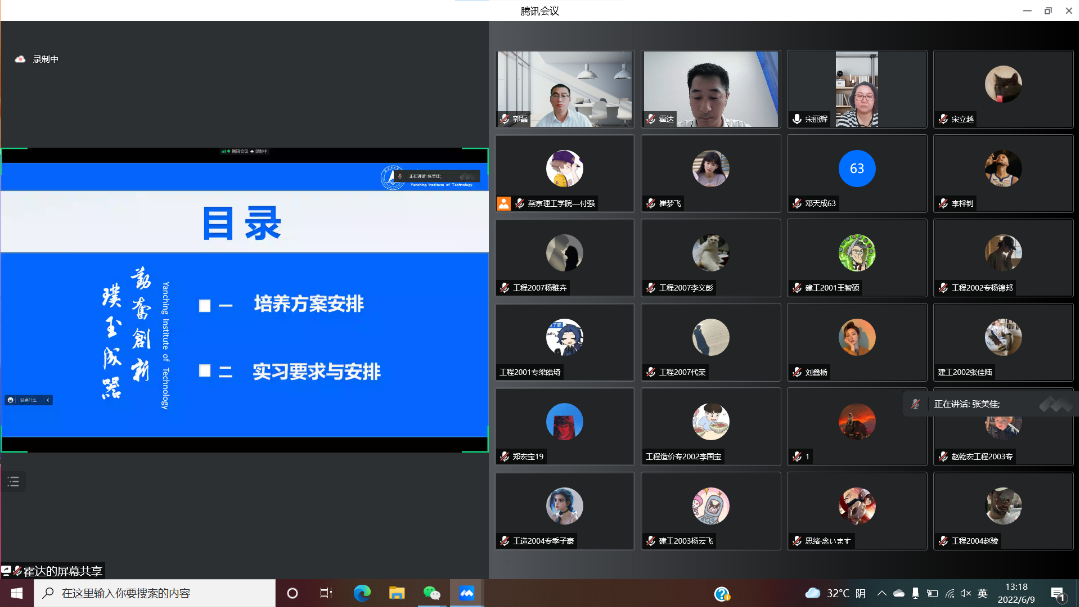Click the Tencent Meeting taskbar icon
The width and height of the screenshot is (1079, 607).
point(466,593)
